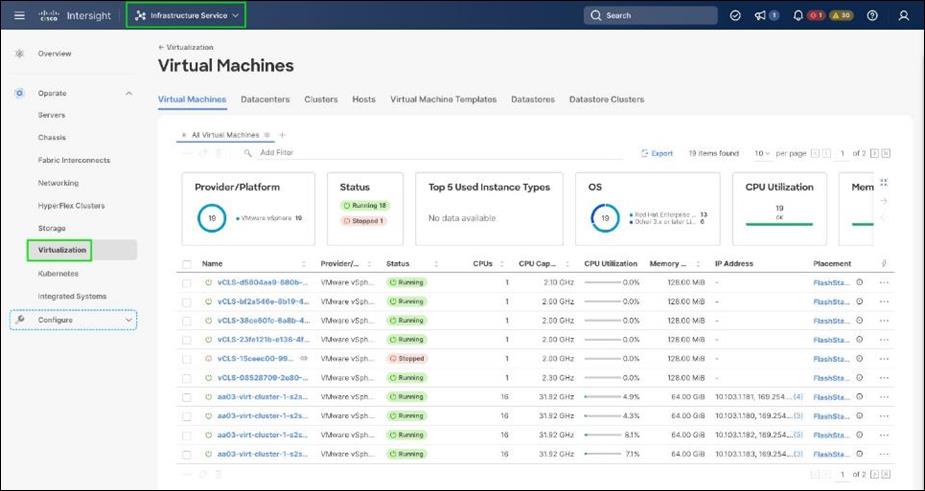Click the widgets right arrow icon
Image resolution: width=925 pixels, height=491 pixels.
click(x=884, y=201)
